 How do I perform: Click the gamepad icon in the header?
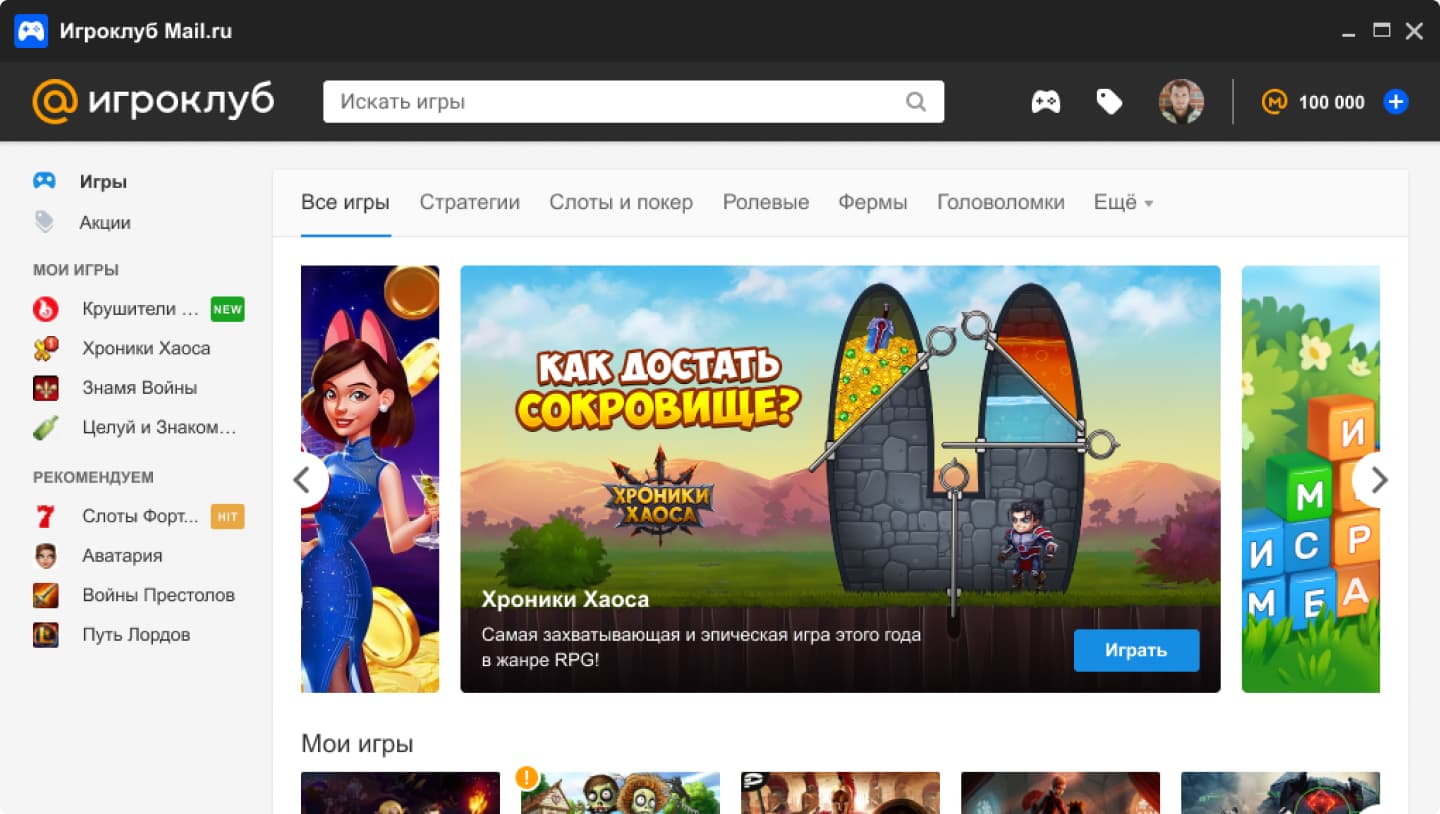click(x=1046, y=101)
